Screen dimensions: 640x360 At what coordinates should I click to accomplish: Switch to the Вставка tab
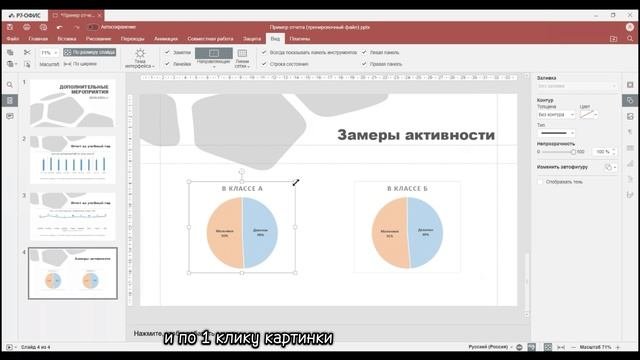coord(67,39)
